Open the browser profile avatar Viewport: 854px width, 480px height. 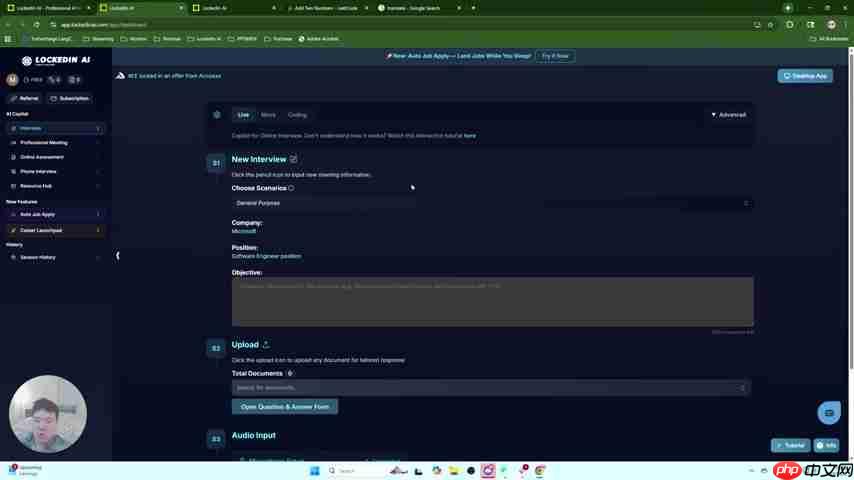pyautogui.click(x=831, y=25)
